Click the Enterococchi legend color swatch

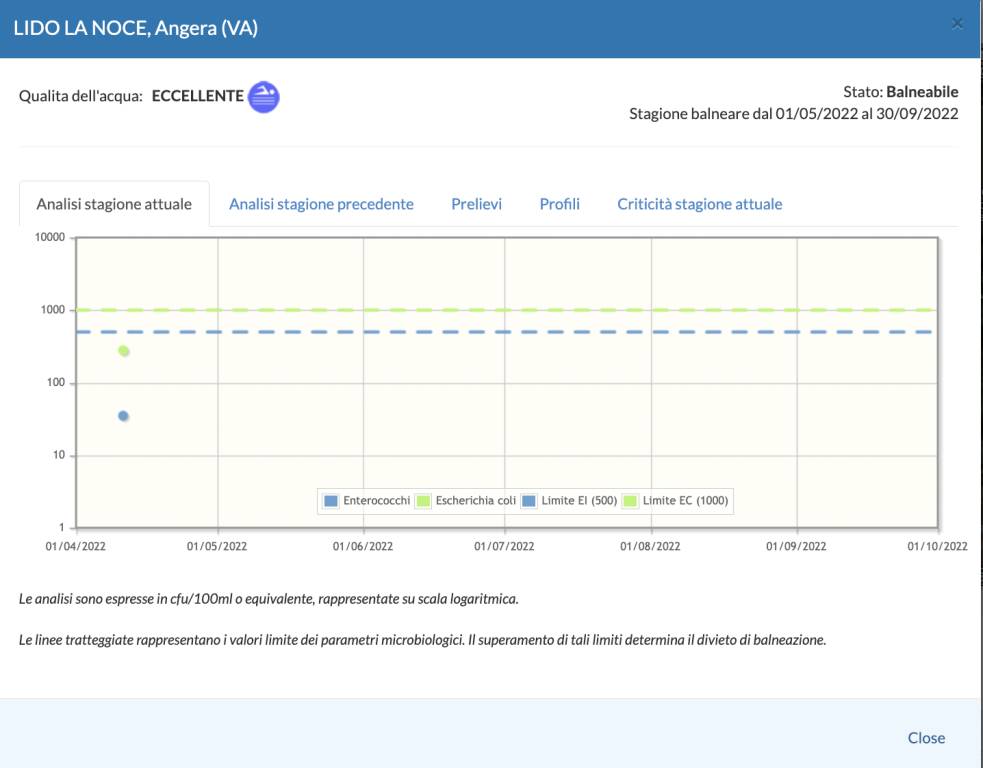click(331, 501)
